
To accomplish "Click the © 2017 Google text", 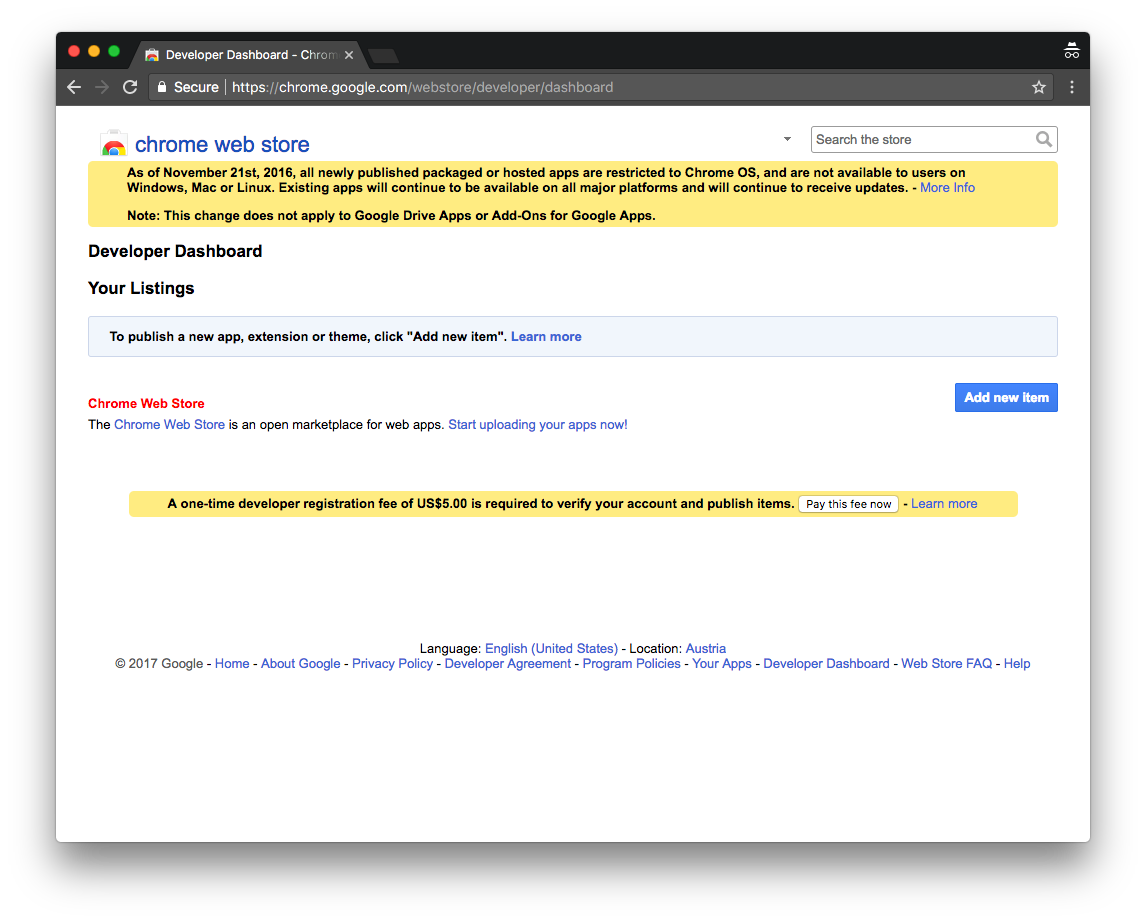I will (x=159, y=663).
